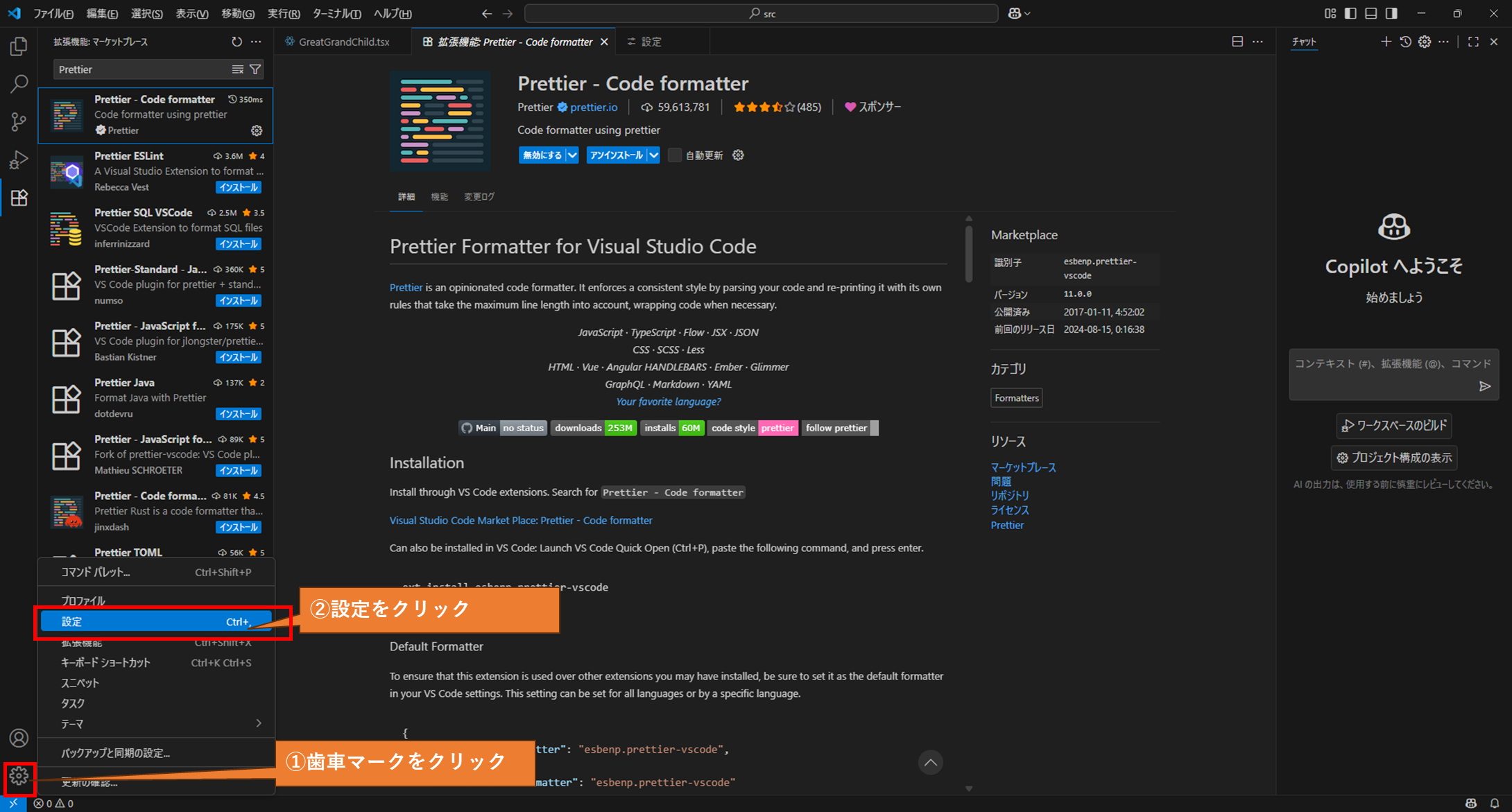Go forward with the navigation arrow
The height and width of the screenshot is (812, 1512).
coord(508,13)
